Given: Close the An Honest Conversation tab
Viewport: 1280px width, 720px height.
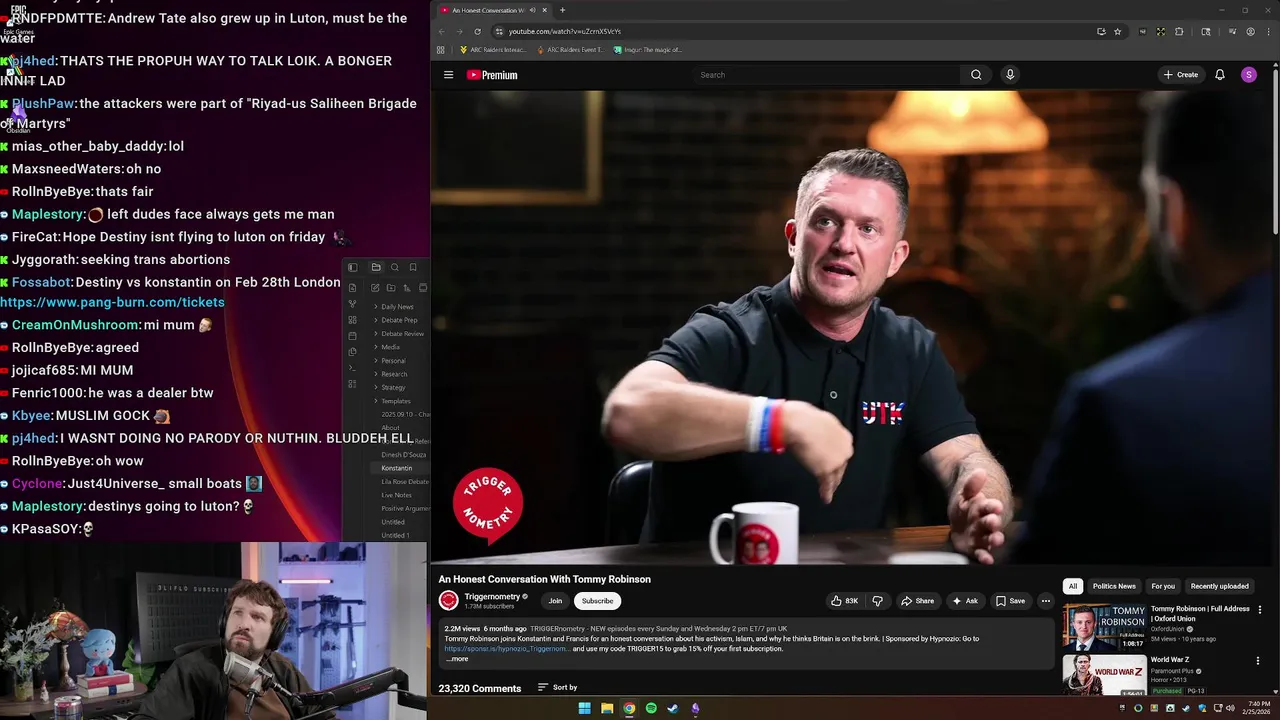Looking at the screenshot, I should pyautogui.click(x=544, y=10).
